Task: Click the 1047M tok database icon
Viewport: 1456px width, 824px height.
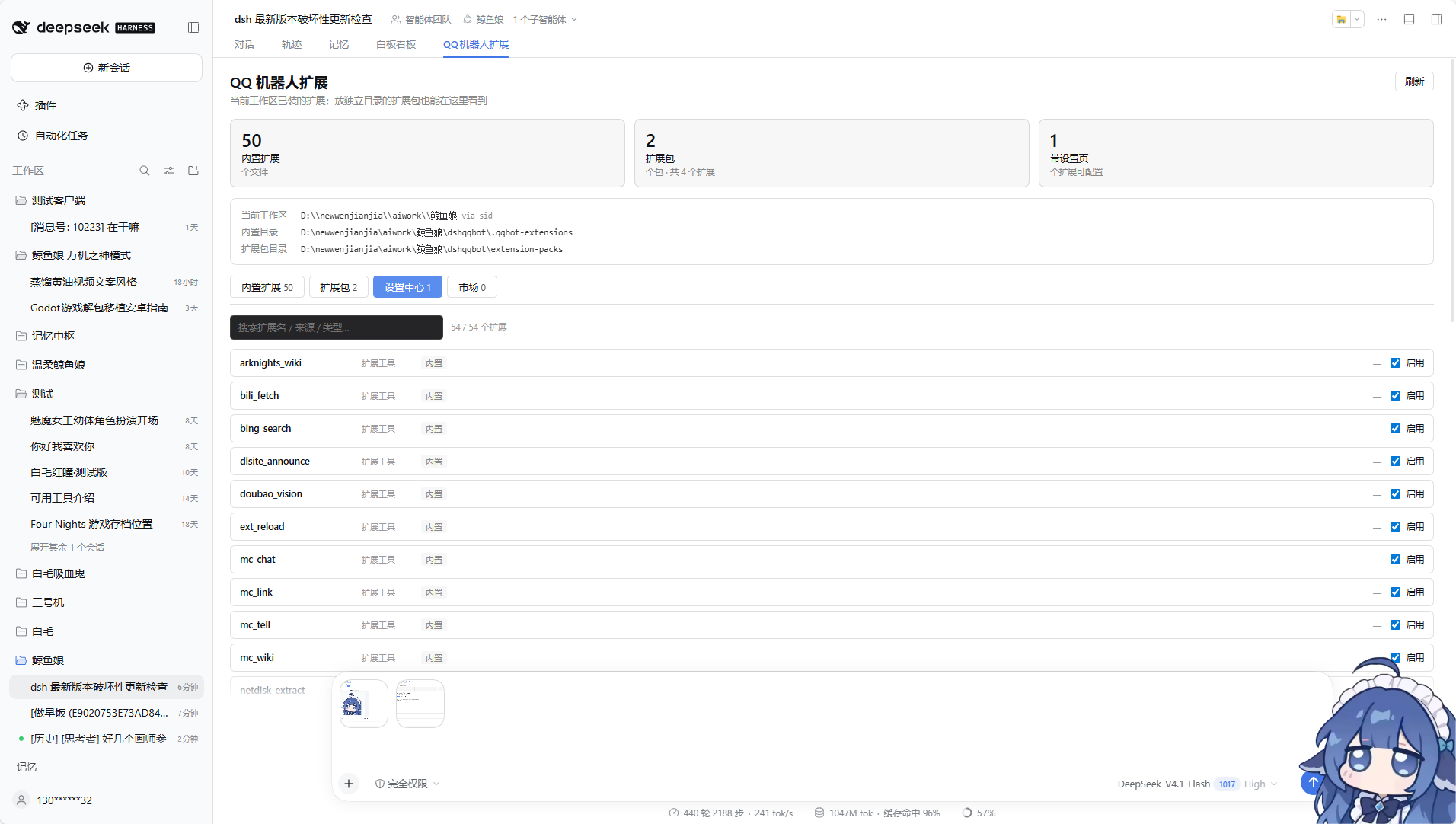Action: (x=819, y=813)
